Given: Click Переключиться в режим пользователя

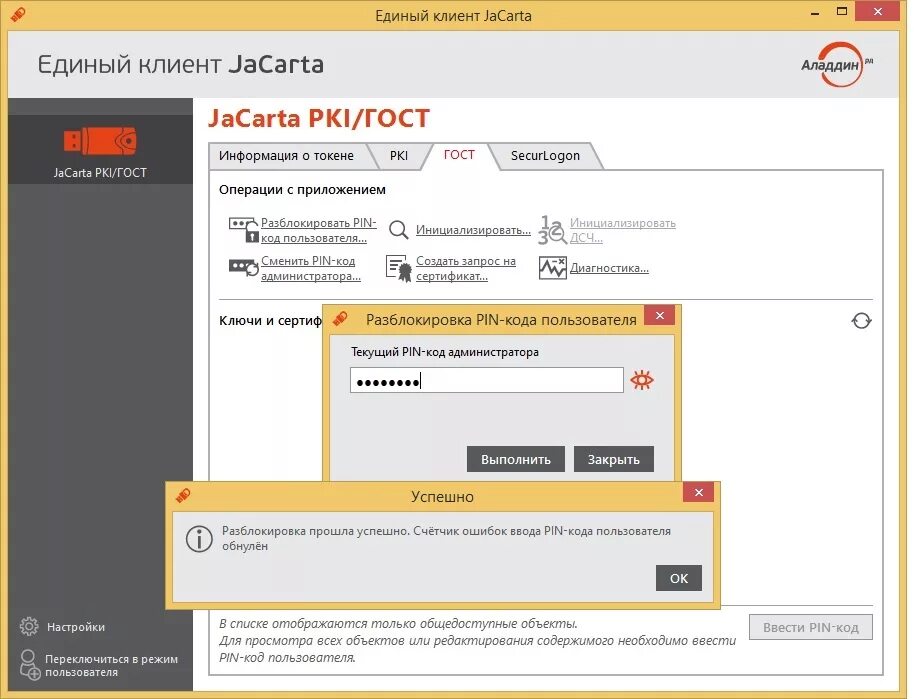Looking at the screenshot, I should (111, 665).
